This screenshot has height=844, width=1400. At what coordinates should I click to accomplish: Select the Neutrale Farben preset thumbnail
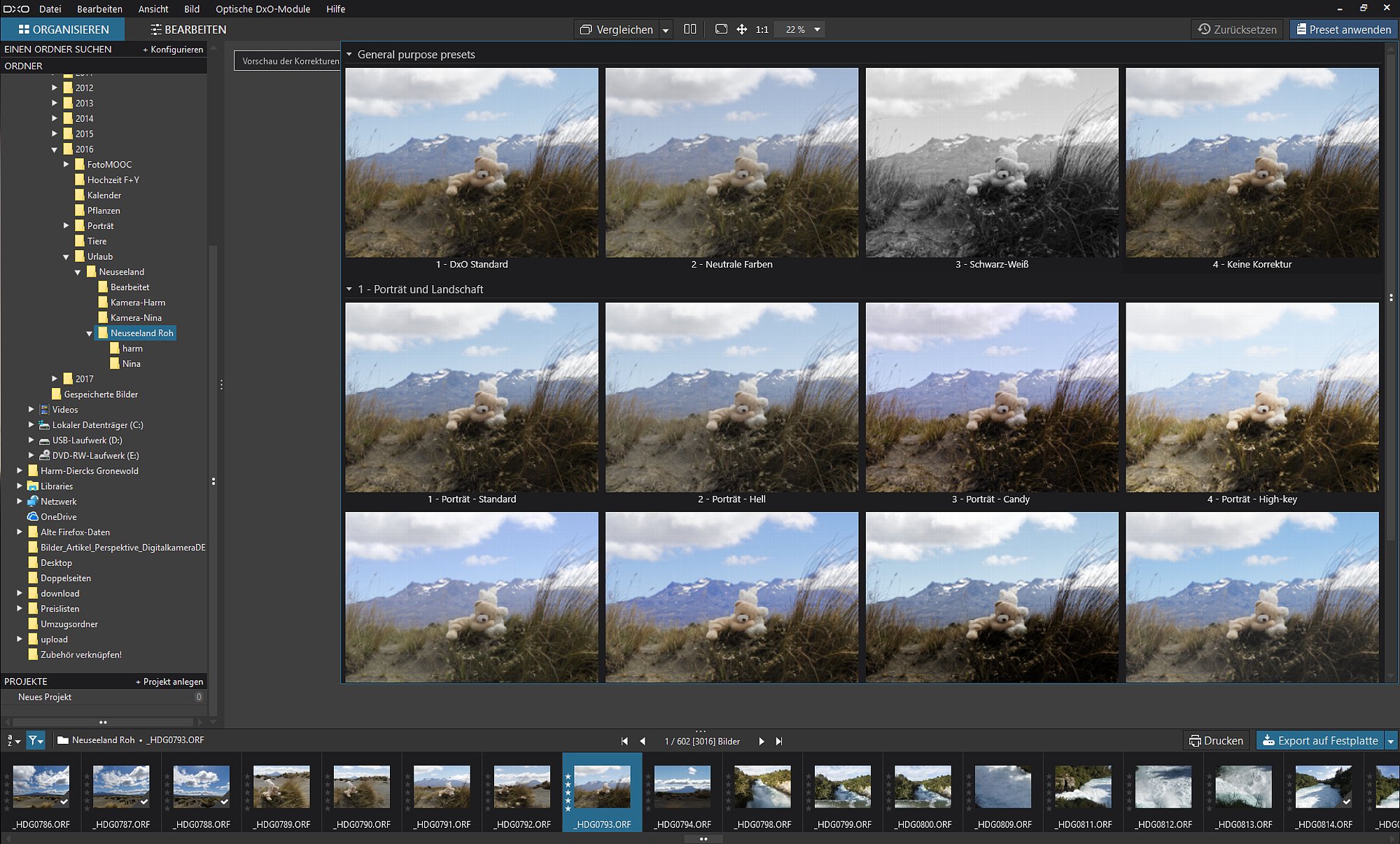[x=731, y=162]
